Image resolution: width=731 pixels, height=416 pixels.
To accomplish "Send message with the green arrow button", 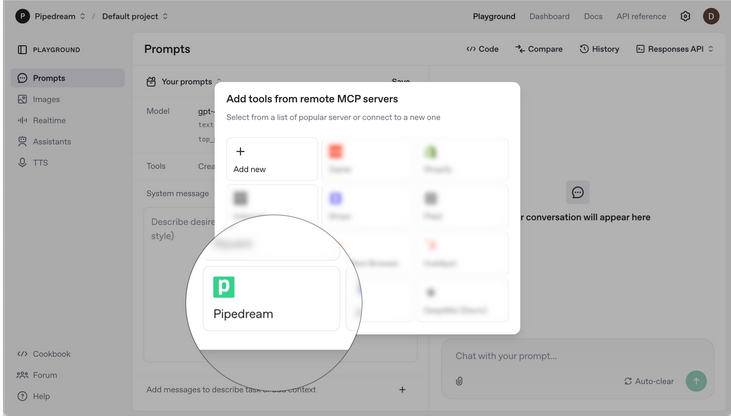I will (x=696, y=381).
